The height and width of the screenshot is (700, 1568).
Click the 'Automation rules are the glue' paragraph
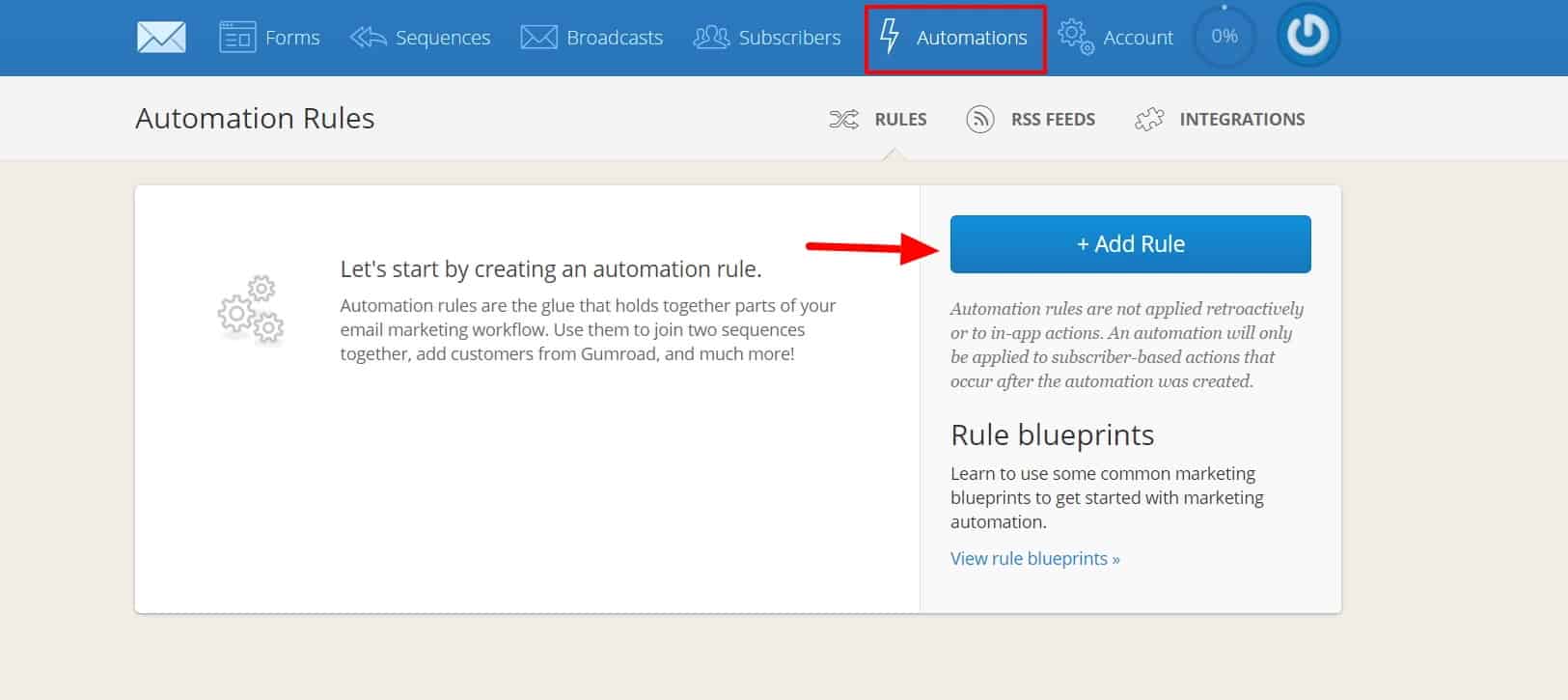[x=588, y=329]
